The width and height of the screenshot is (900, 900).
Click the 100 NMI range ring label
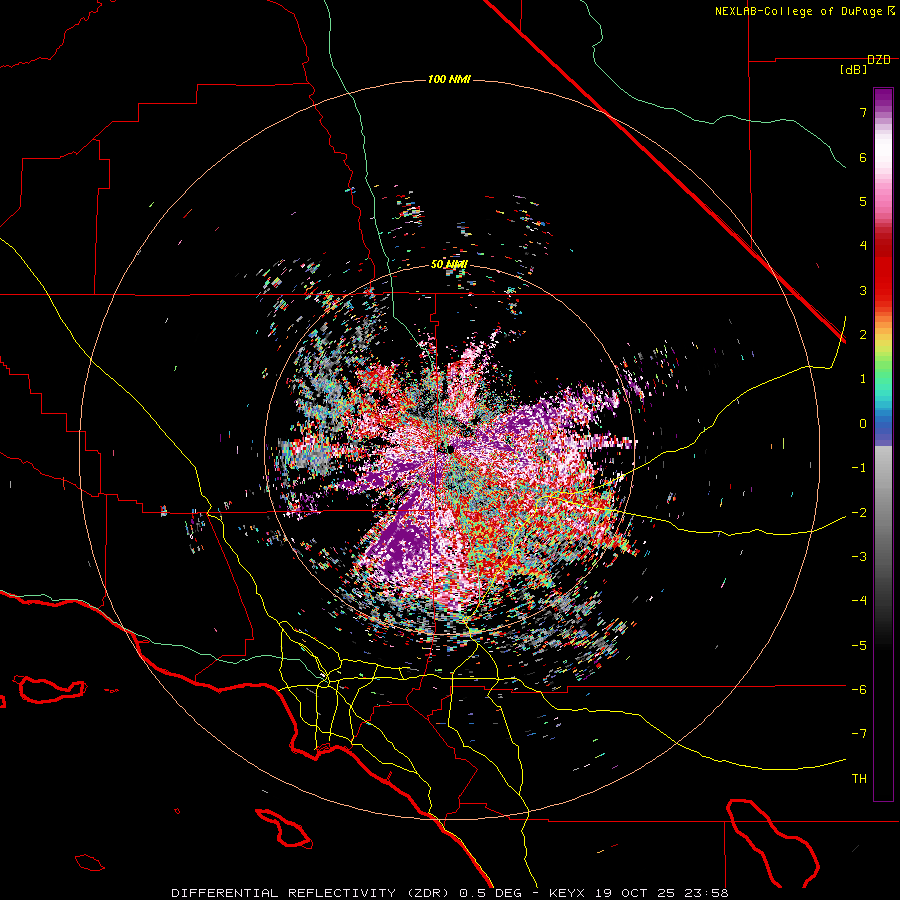[449, 79]
